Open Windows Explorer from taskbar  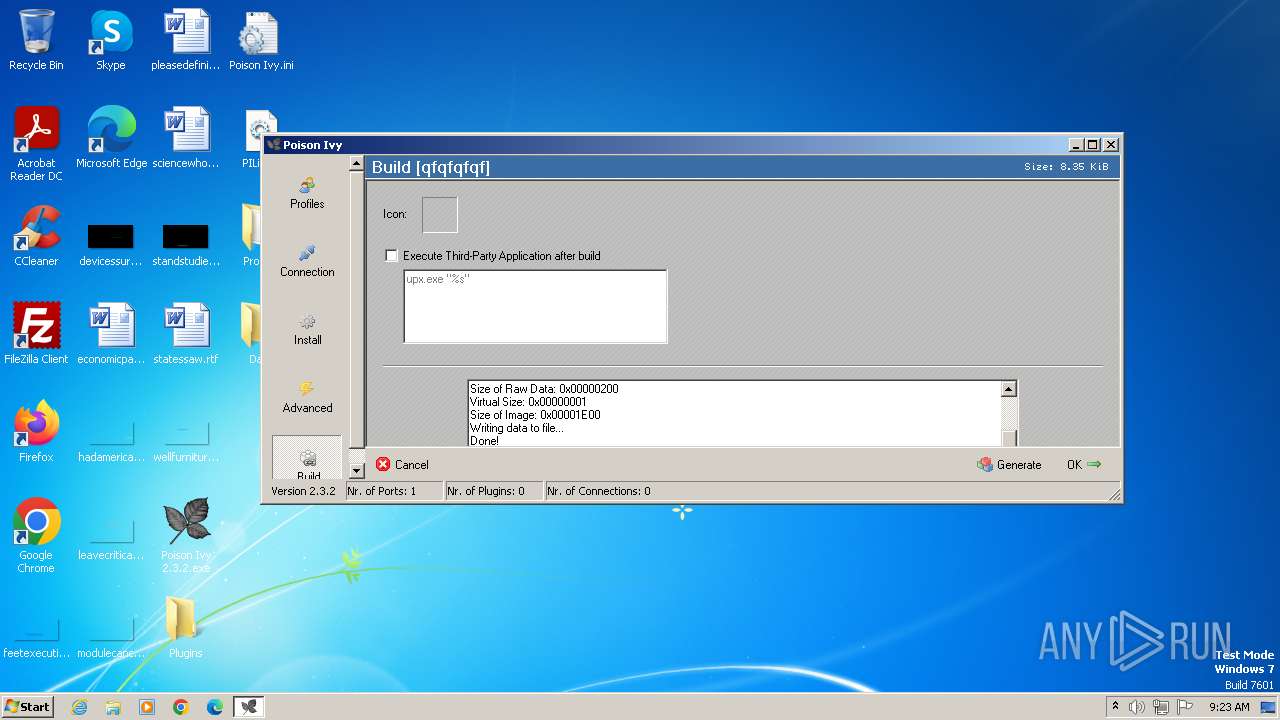pyautogui.click(x=113, y=707)
